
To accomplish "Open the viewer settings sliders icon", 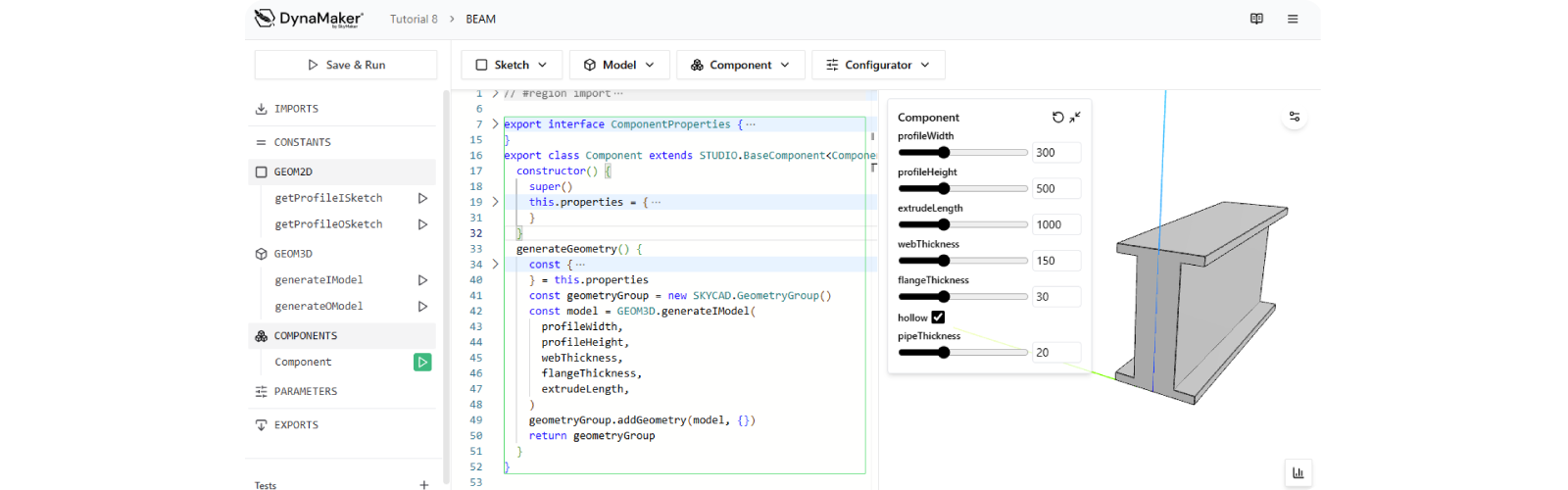I will coord(1295,117).
